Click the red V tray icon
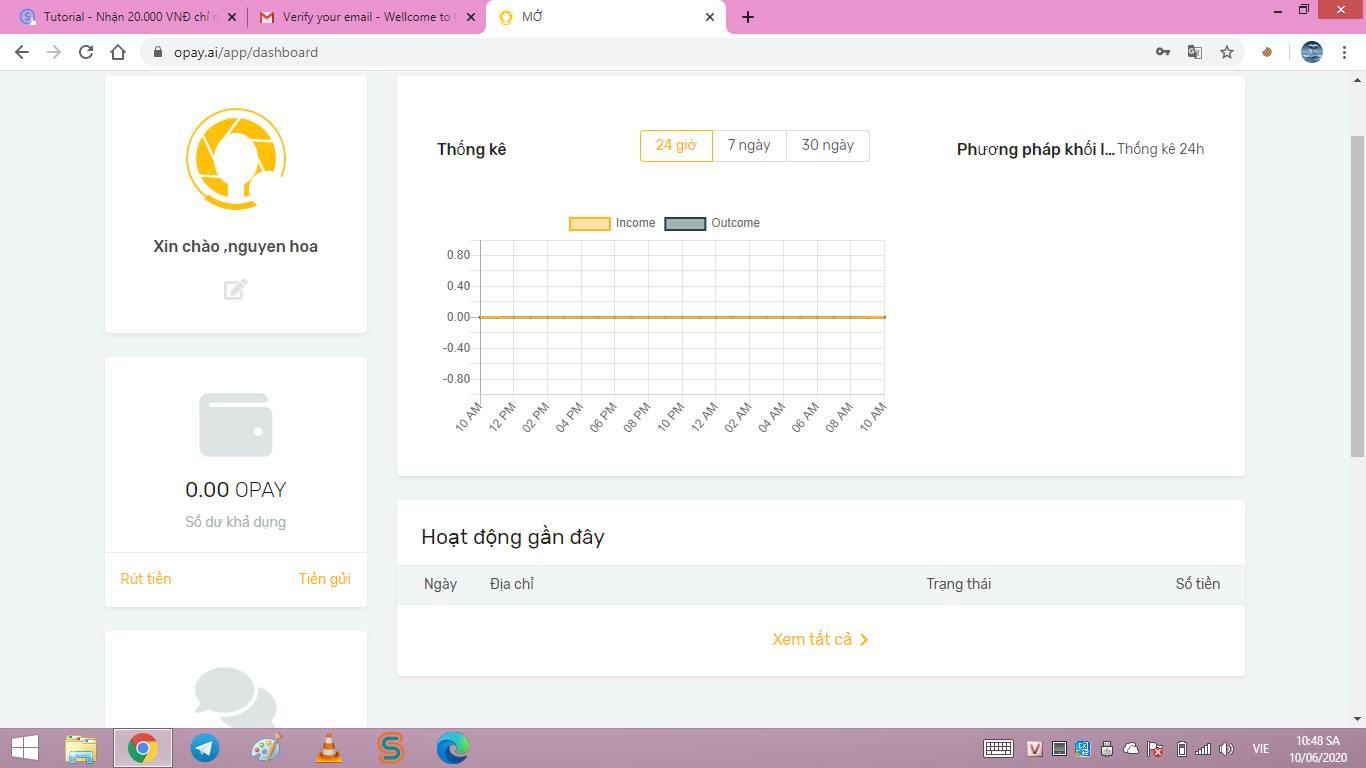1366x768 pixels. 1035,749
